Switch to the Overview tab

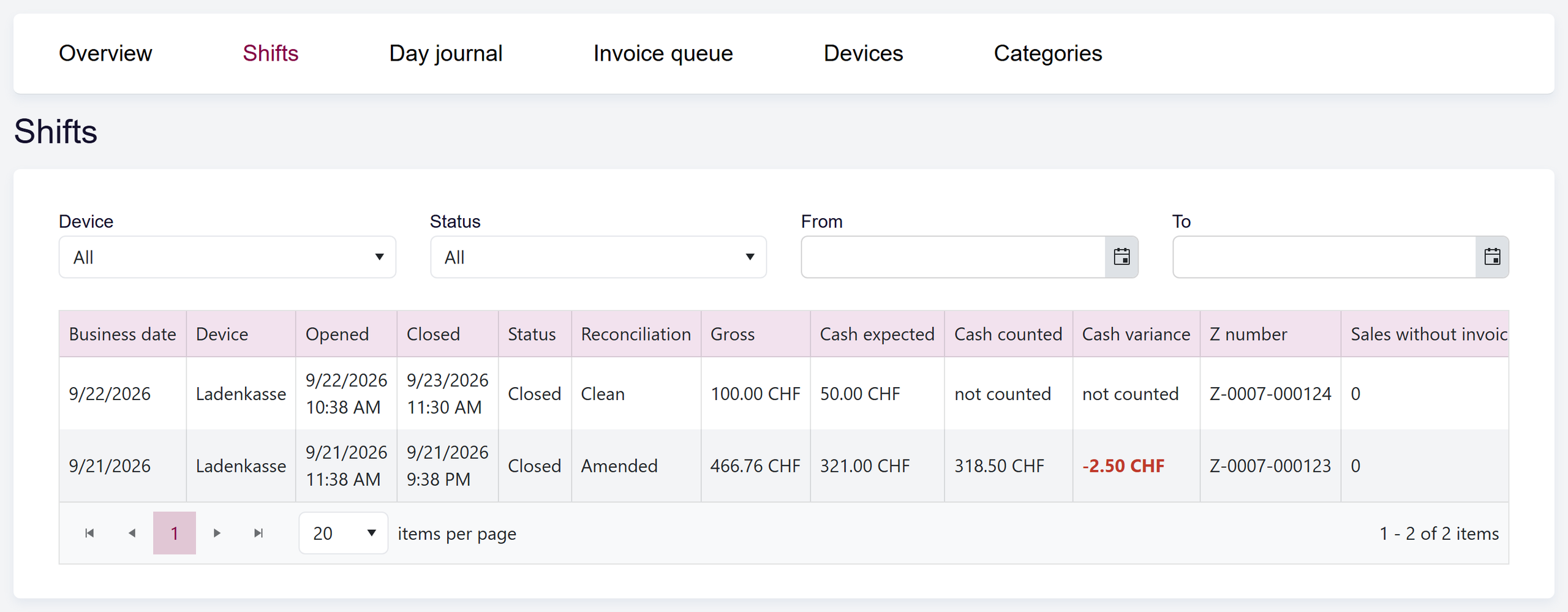105,53
